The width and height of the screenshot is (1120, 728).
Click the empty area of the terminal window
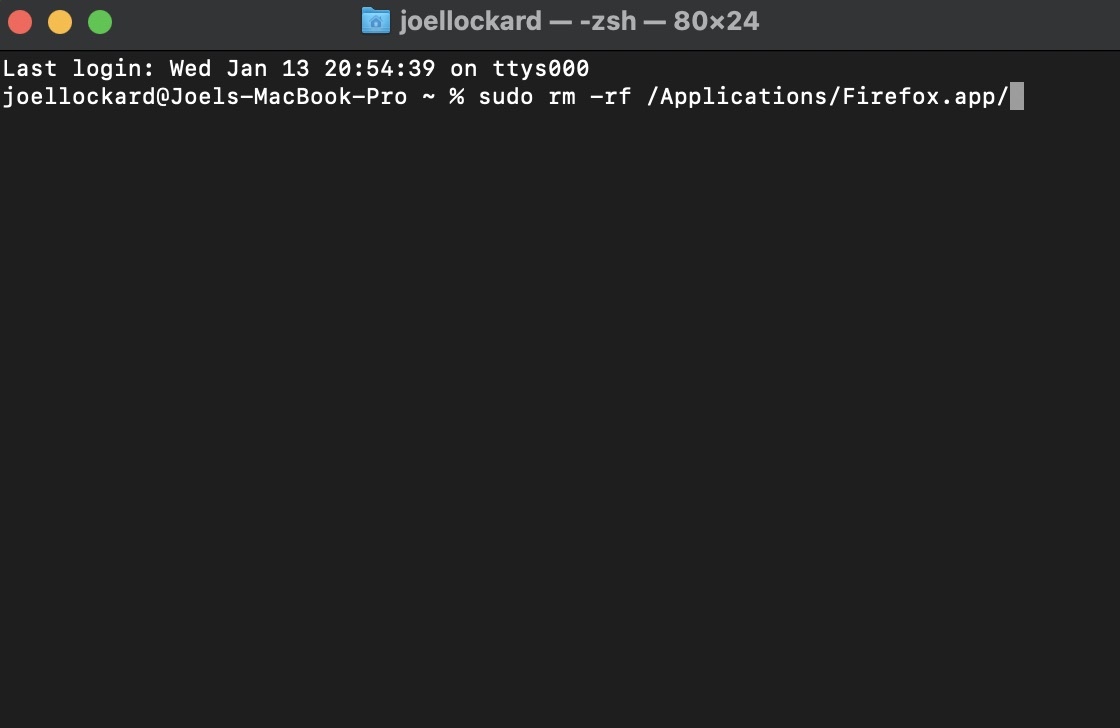pyautogui.click(x=560, y=420)
